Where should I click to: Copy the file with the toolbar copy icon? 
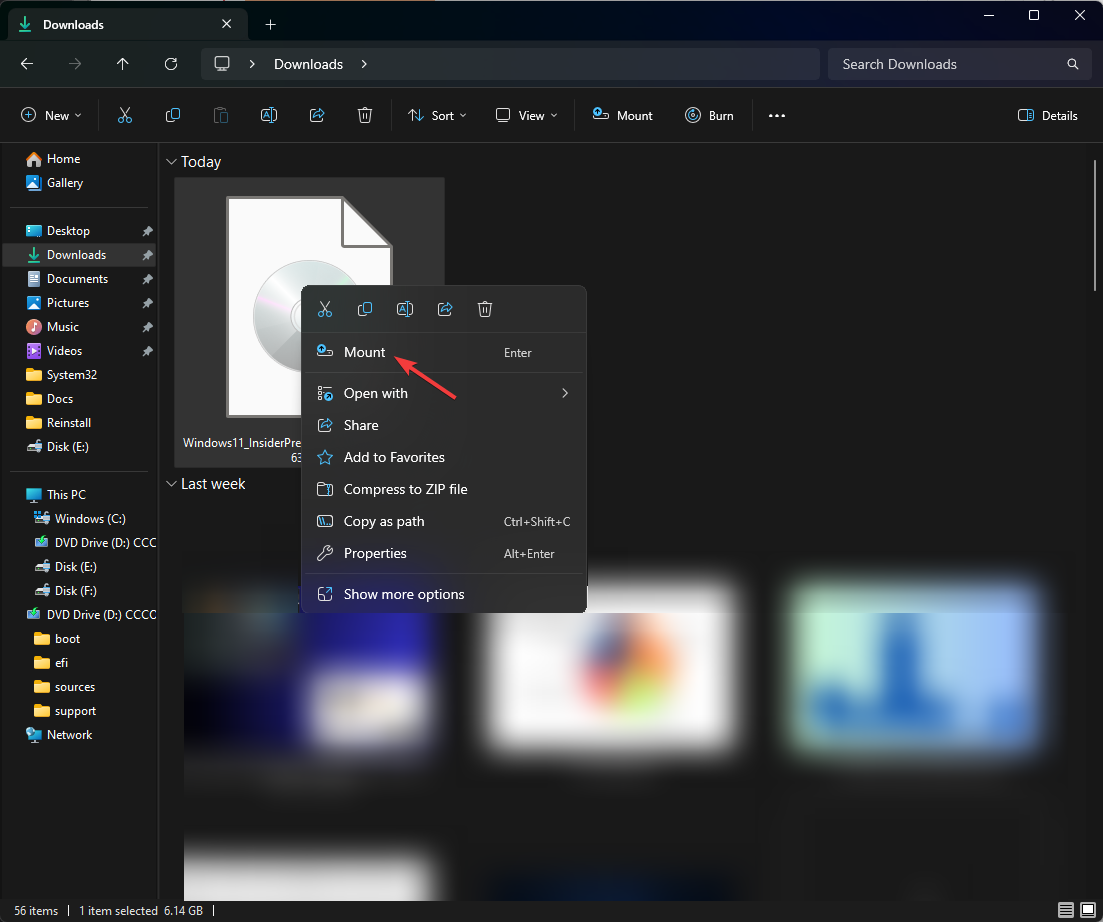point(173,115)
